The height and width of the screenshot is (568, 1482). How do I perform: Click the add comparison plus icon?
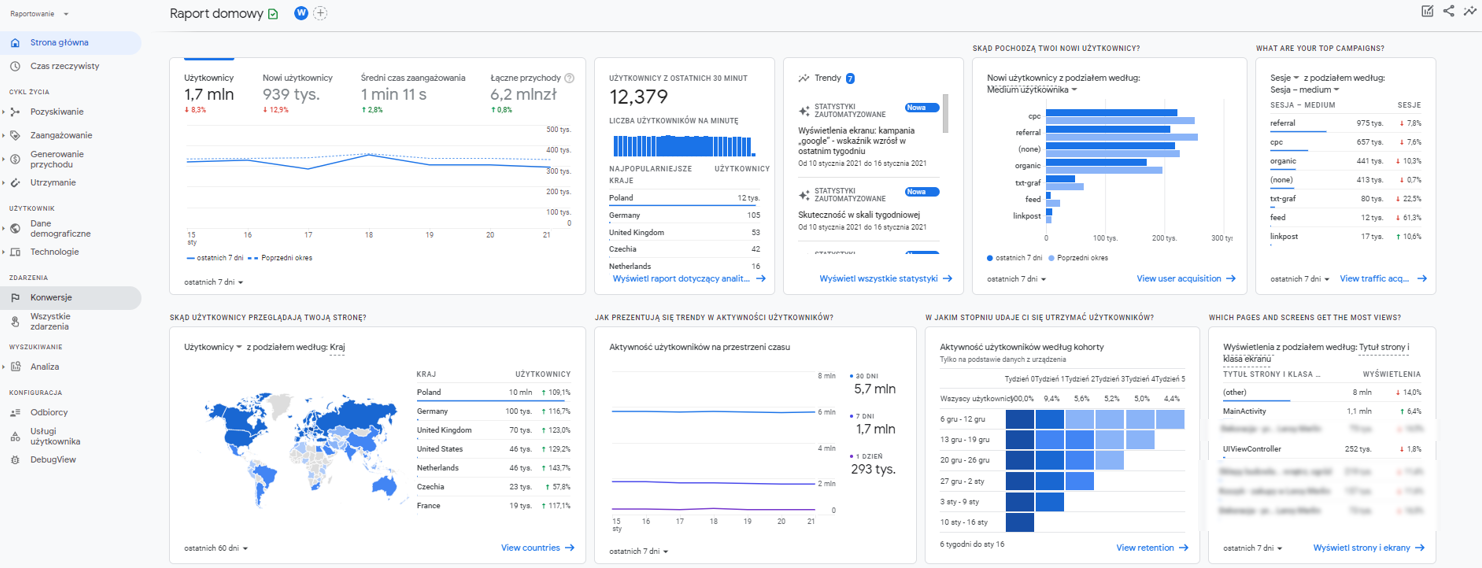320,13
